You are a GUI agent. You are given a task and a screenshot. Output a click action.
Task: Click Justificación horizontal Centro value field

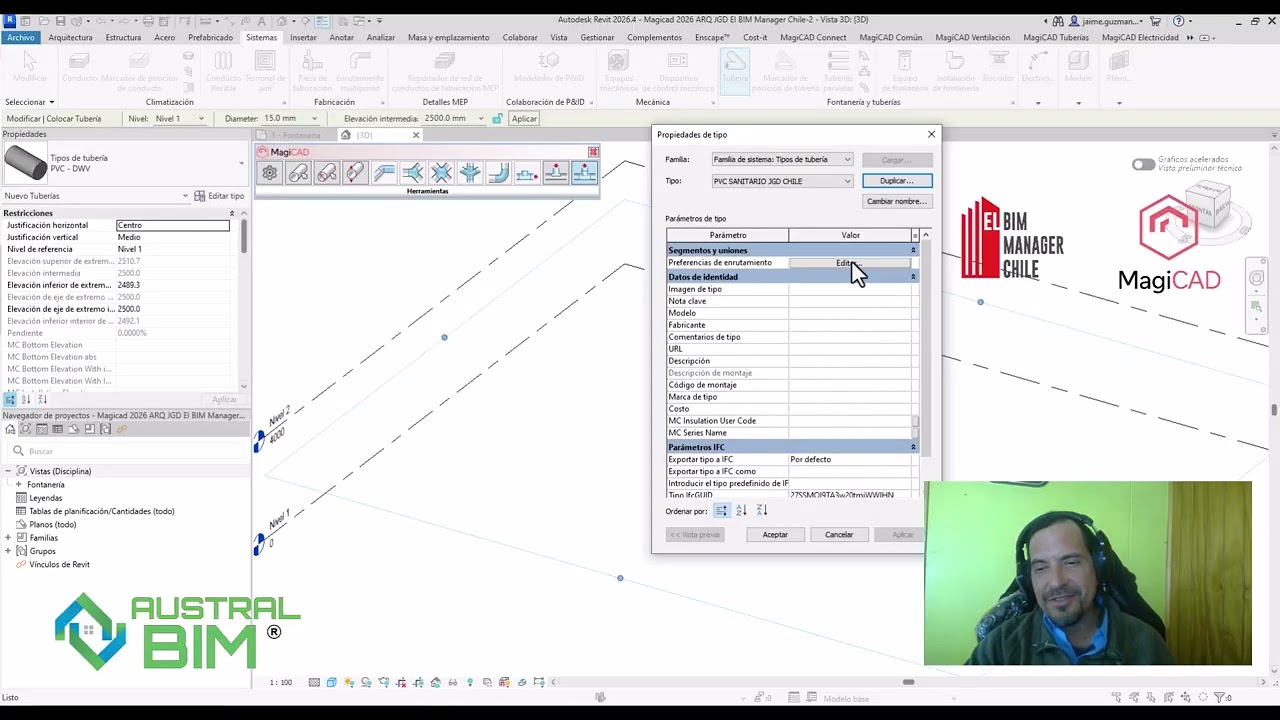173,225
